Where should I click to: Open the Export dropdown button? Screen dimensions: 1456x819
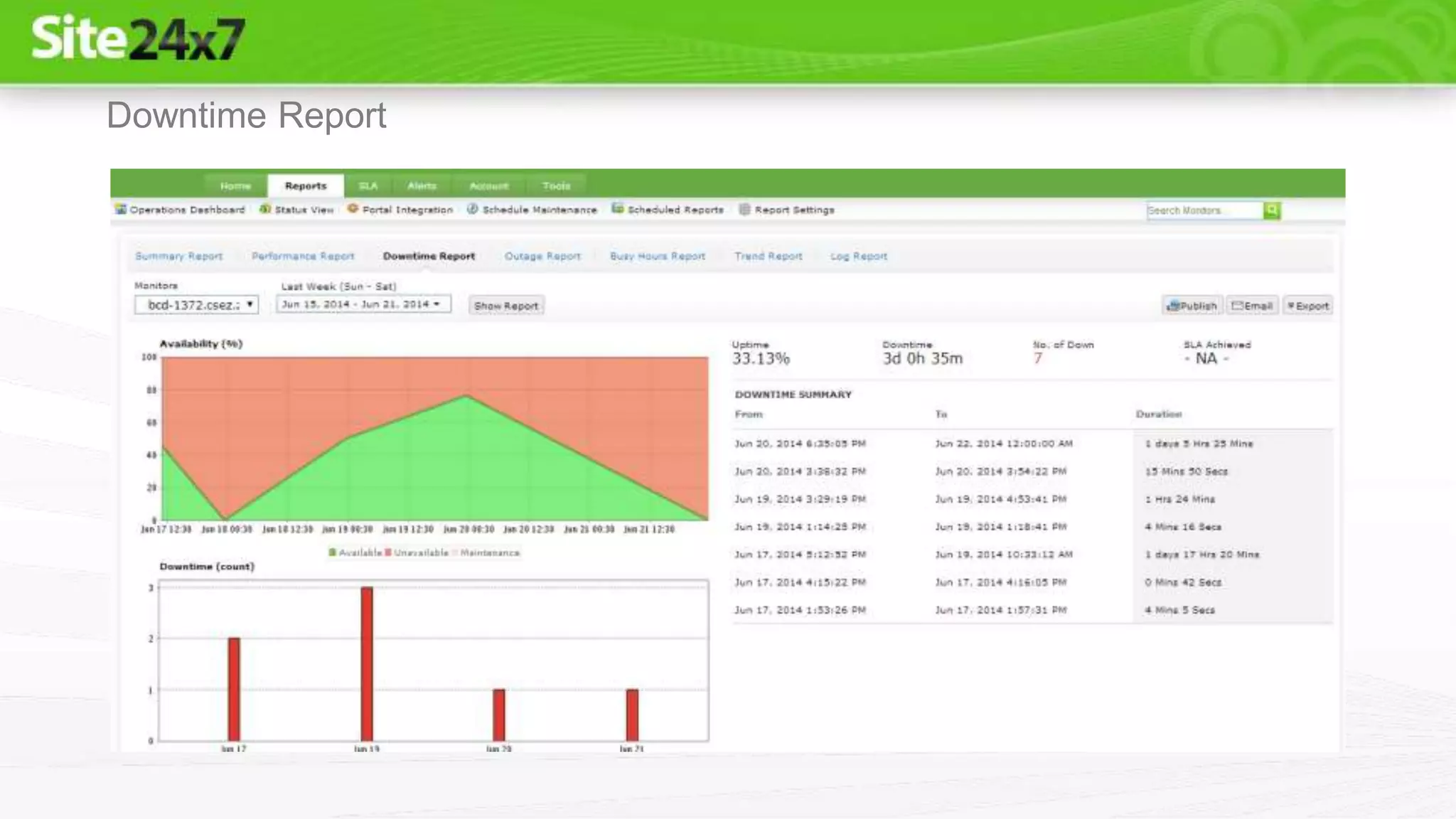click(x=1307, y=306)
